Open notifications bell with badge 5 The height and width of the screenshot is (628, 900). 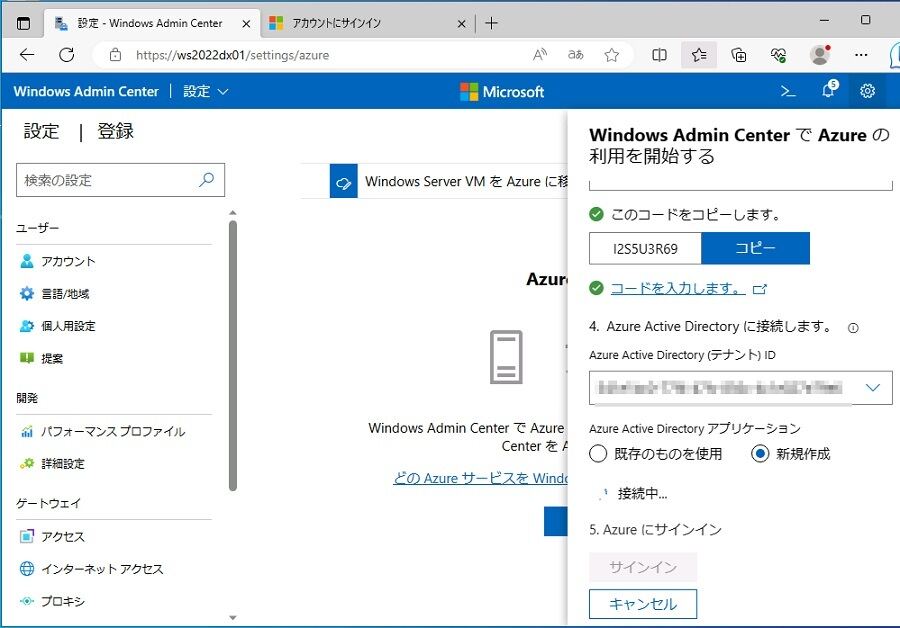829,90
